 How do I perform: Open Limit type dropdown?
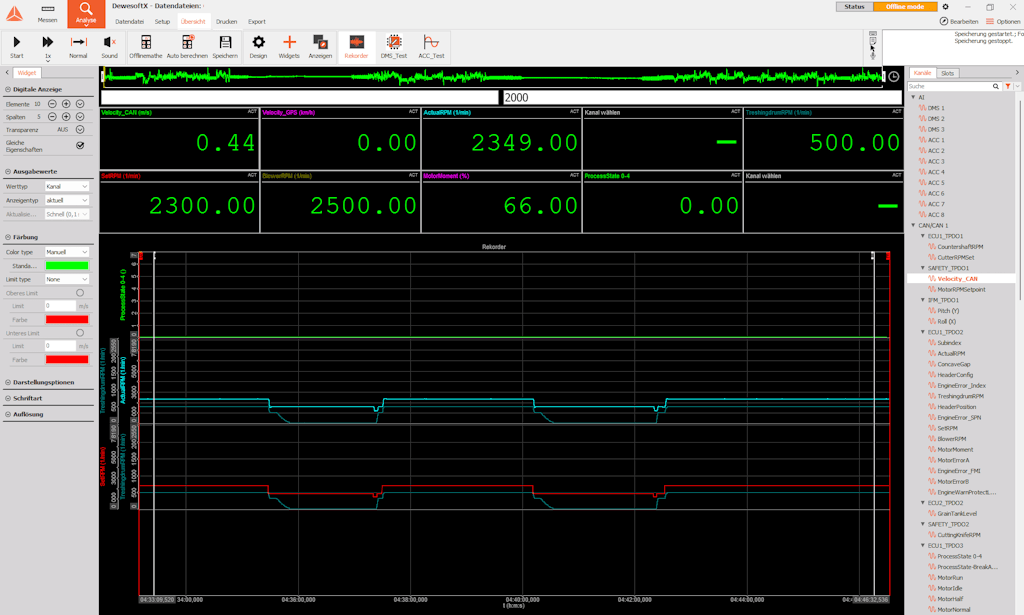[67, 279]
